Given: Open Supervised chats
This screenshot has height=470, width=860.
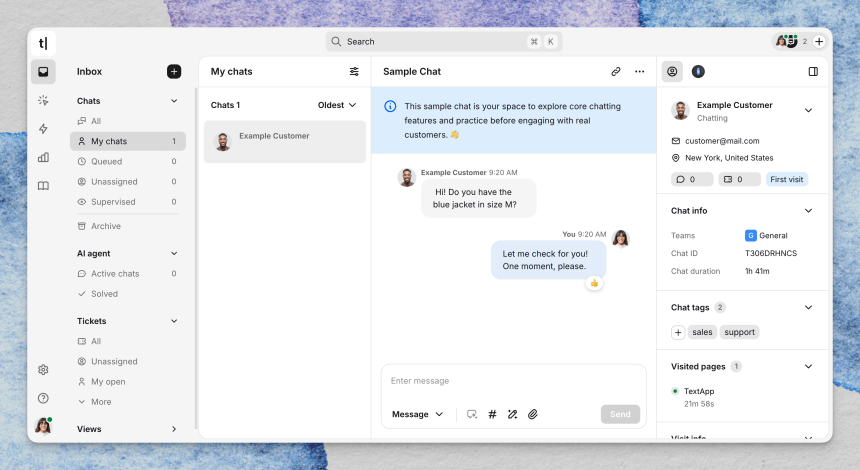Looking at the screenshot, I should (x=128, y=202).
